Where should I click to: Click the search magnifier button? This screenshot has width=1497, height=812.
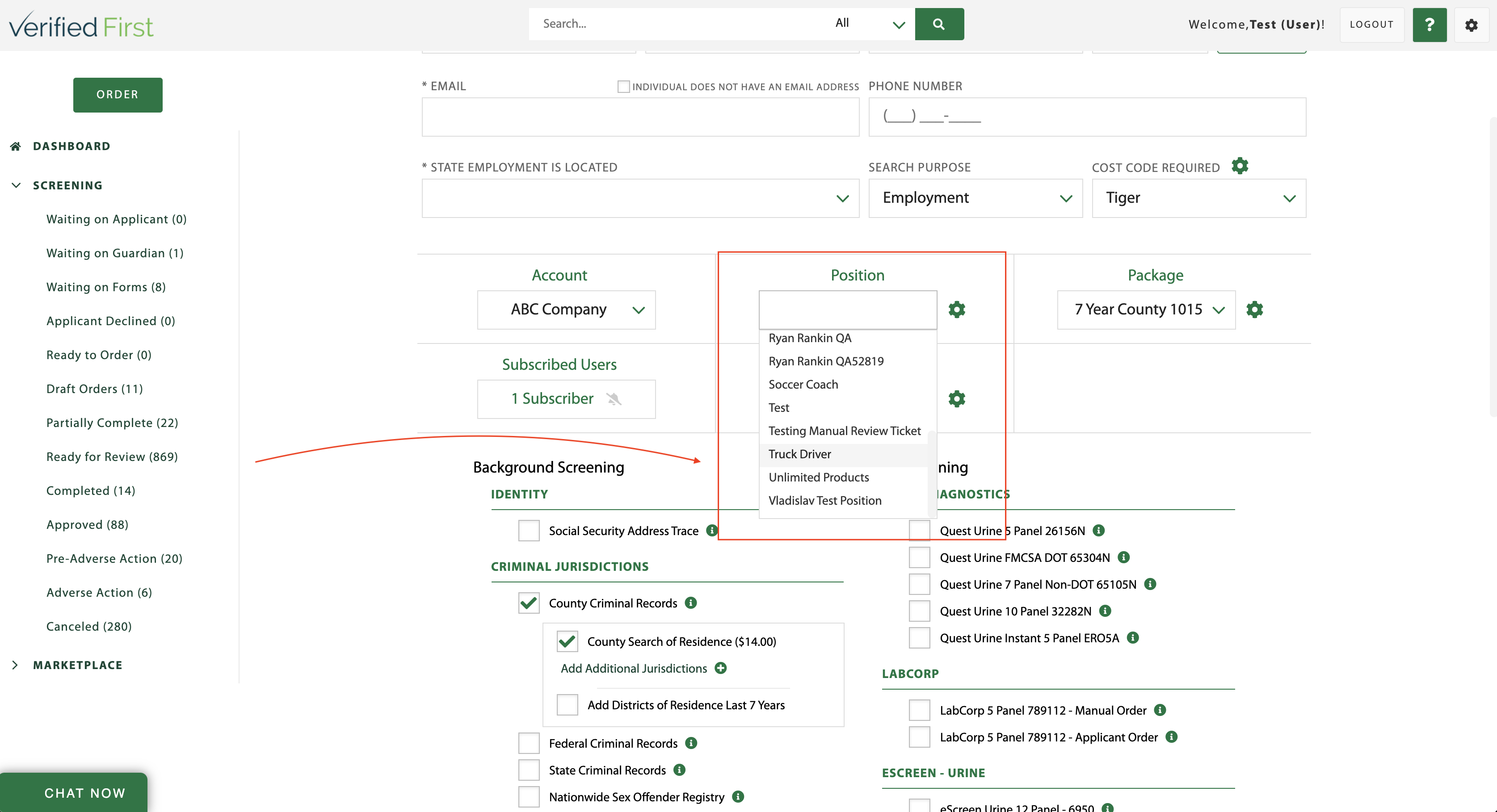[x=938, y=24]
